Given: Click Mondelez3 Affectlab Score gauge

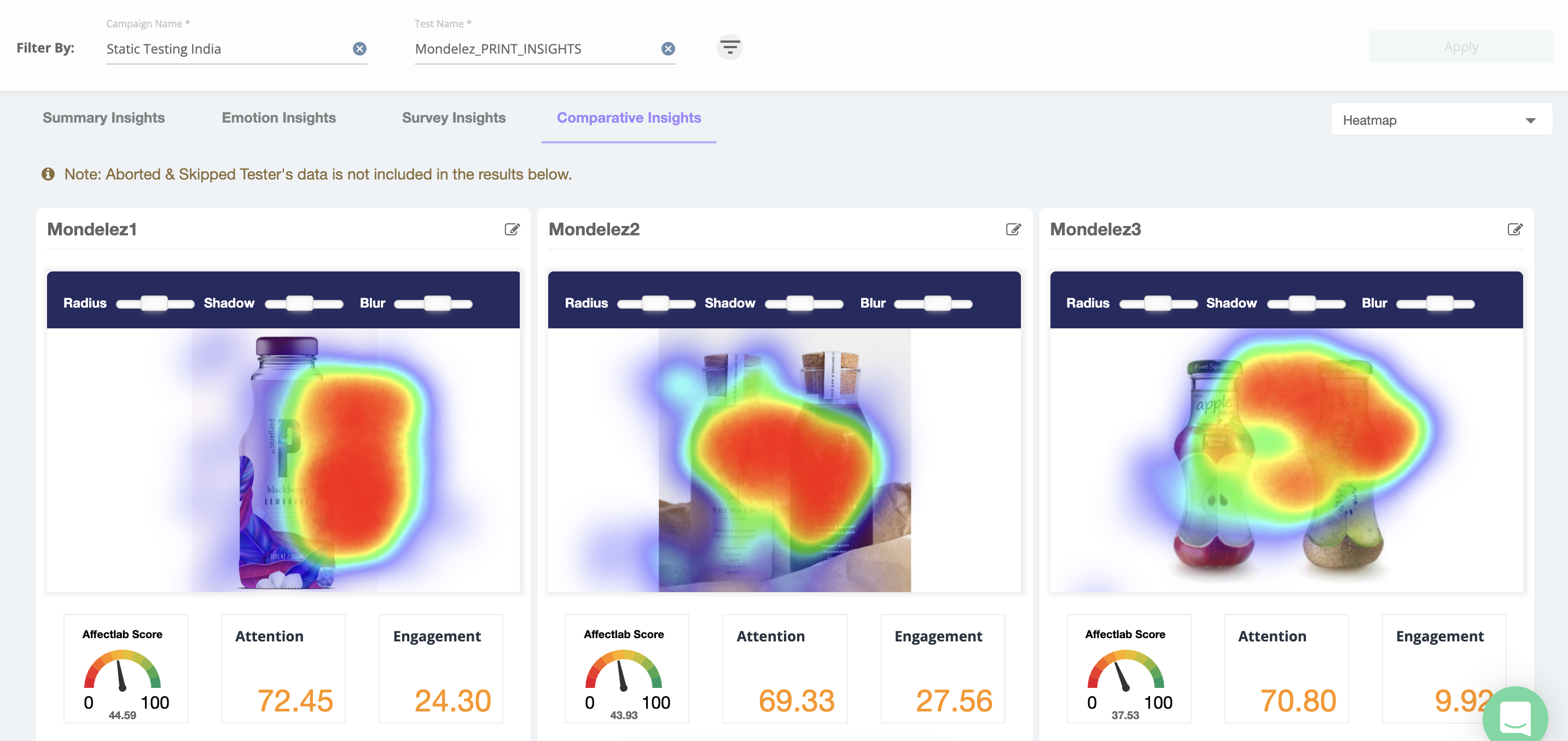Looking at the screenshot, I should tap(1125, 671).
